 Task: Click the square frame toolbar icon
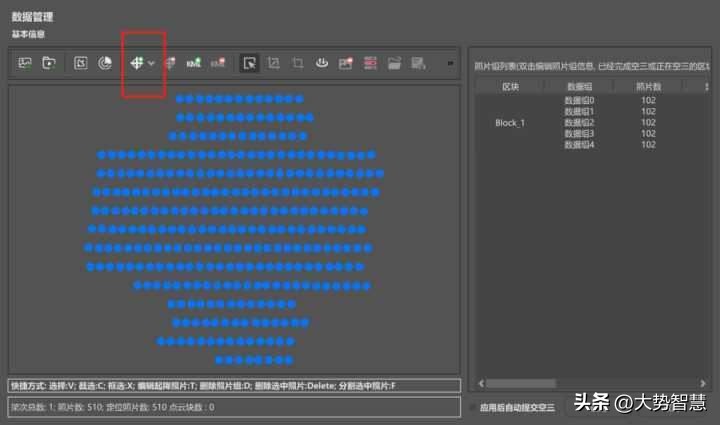81,63
